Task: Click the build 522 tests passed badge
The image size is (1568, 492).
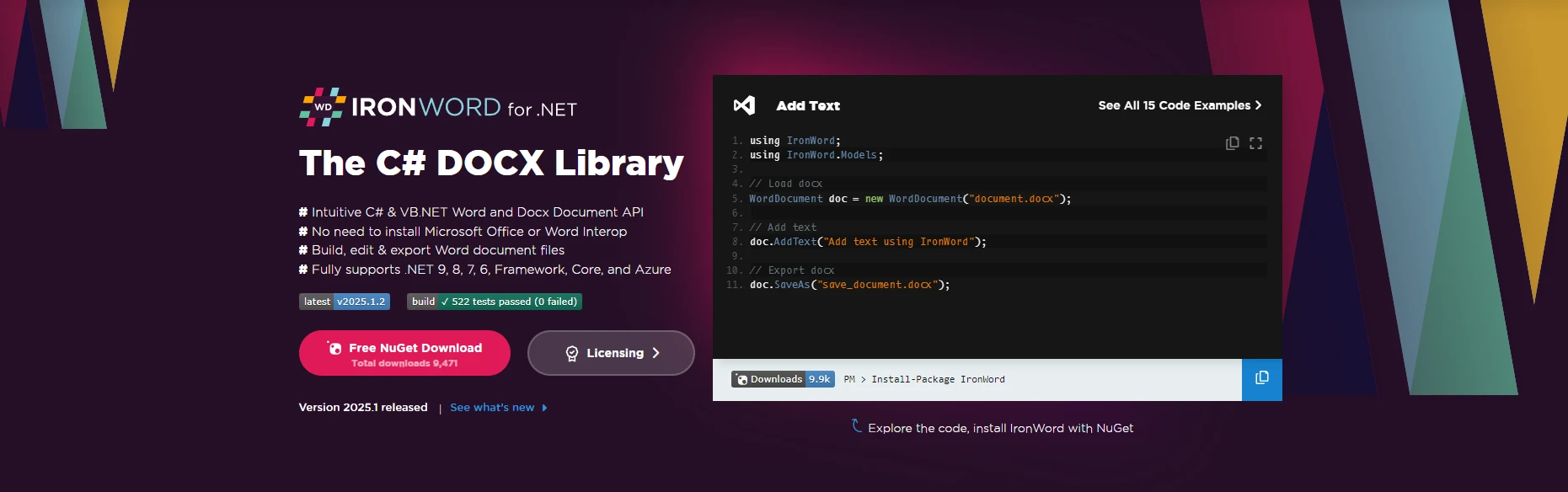Action: (x=494, y=302)
